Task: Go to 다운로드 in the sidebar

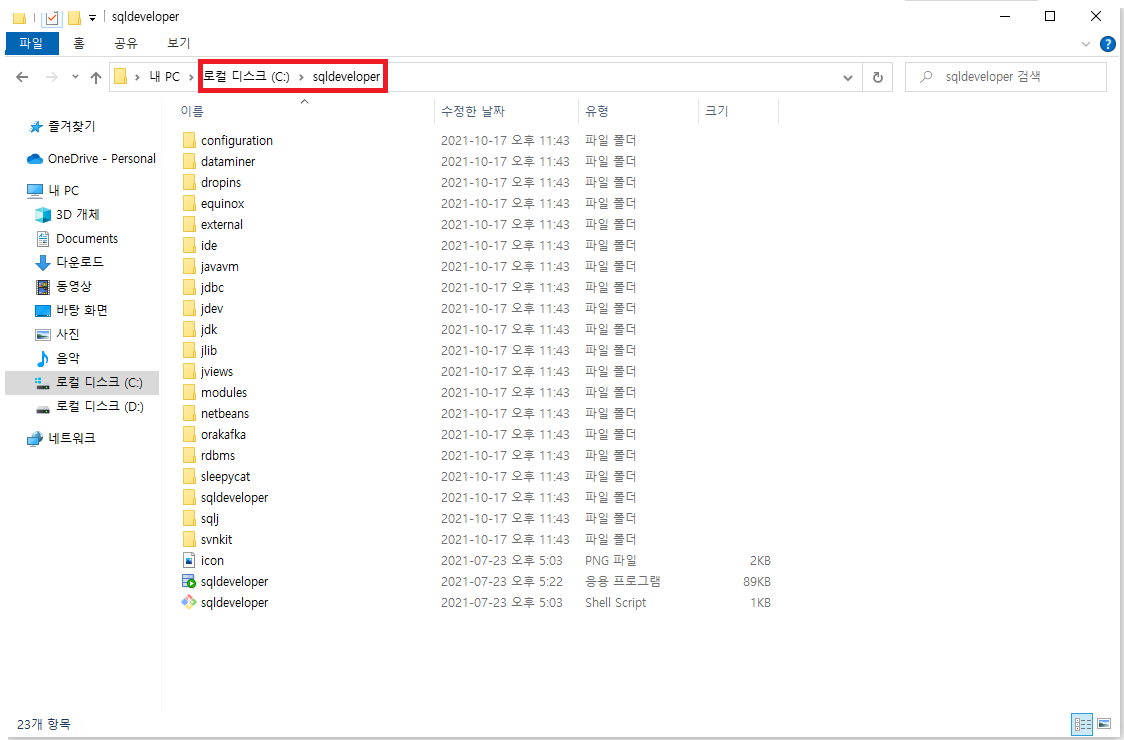Action: (70, 262)
